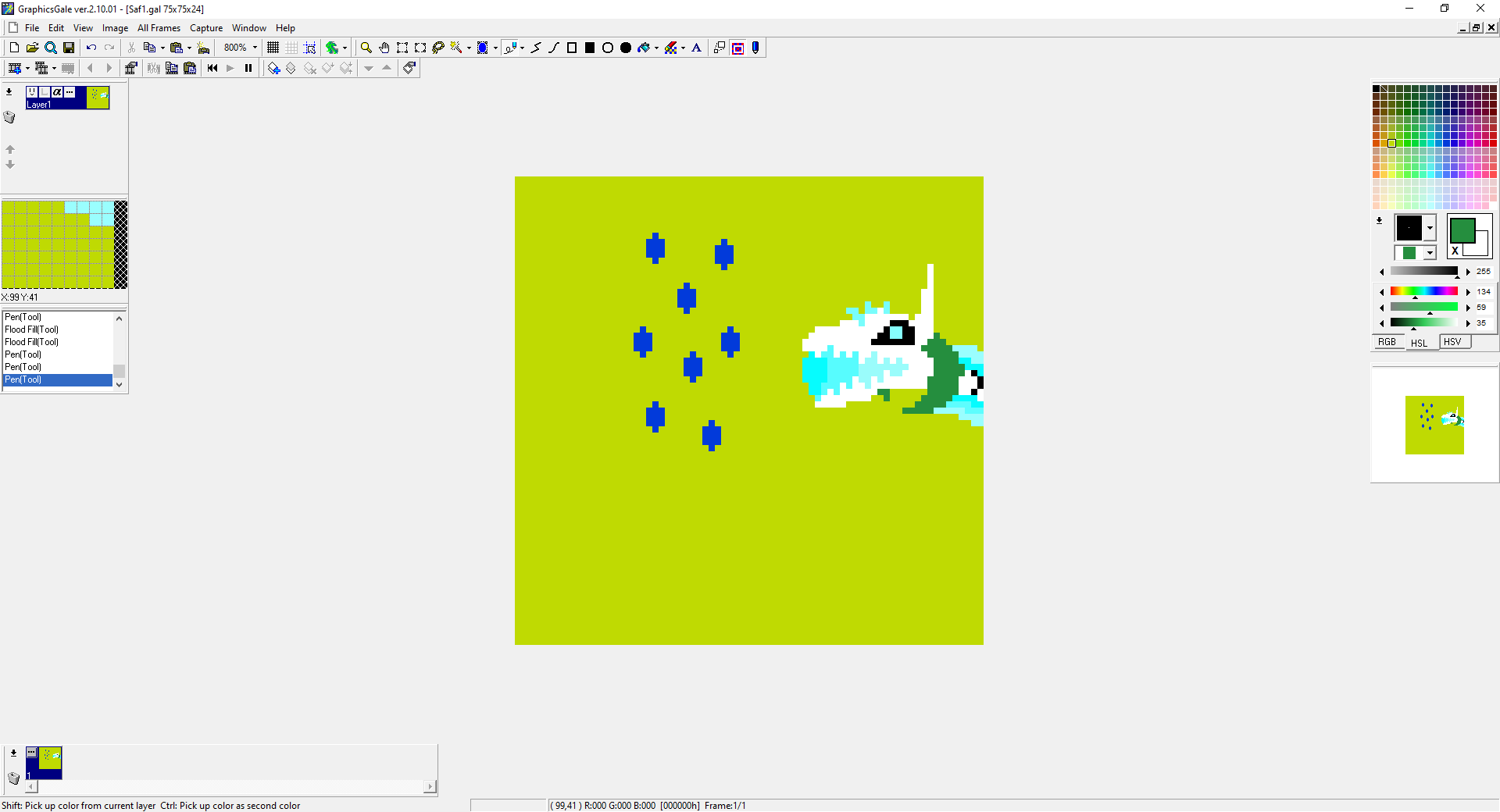The image size is (1500, 812).
Task: Toggle the red-blue square mode button
Action: pos(737,48)
